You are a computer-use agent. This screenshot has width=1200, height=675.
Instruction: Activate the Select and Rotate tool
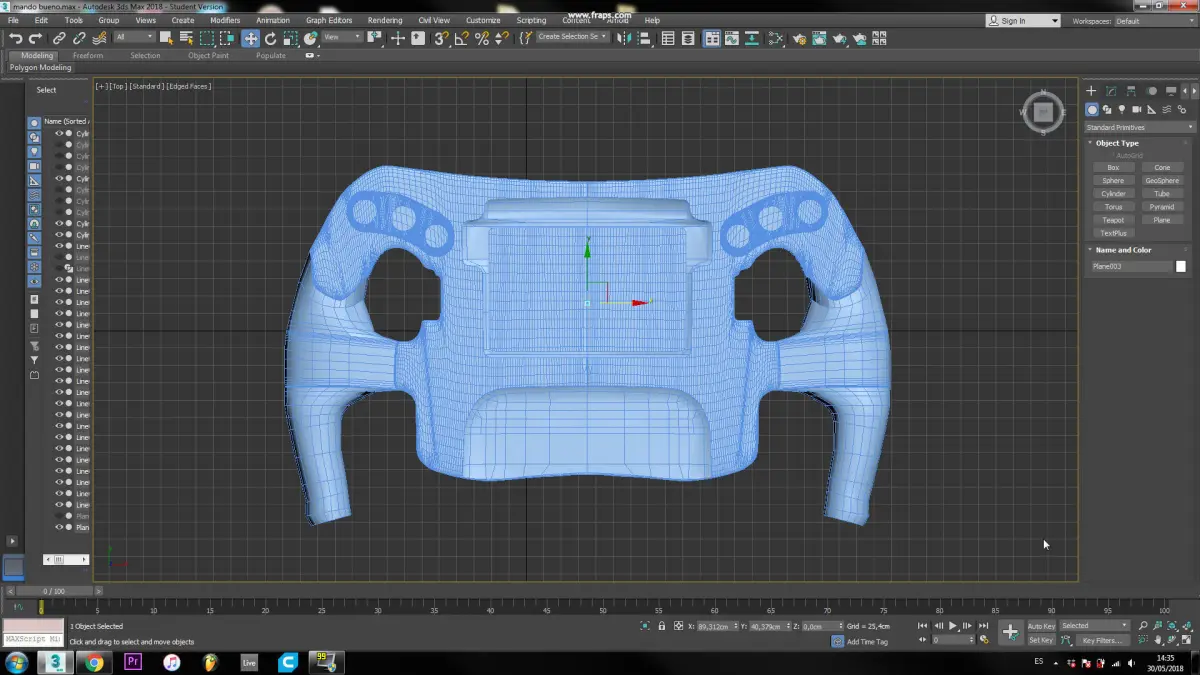click(x=270, y=38)
